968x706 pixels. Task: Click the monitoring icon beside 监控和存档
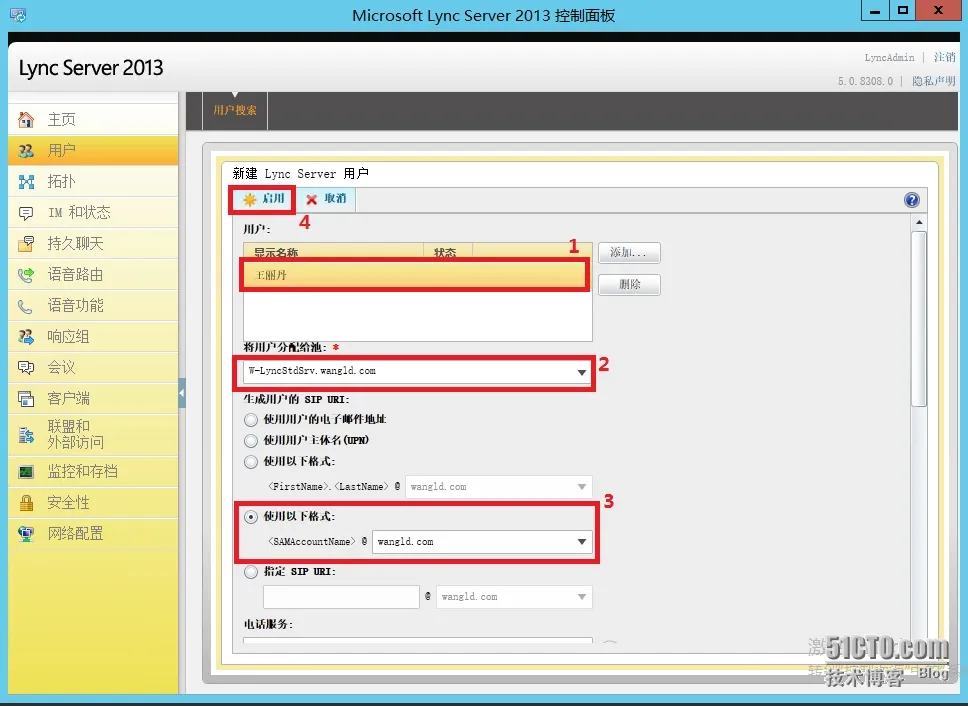point(26,471)
